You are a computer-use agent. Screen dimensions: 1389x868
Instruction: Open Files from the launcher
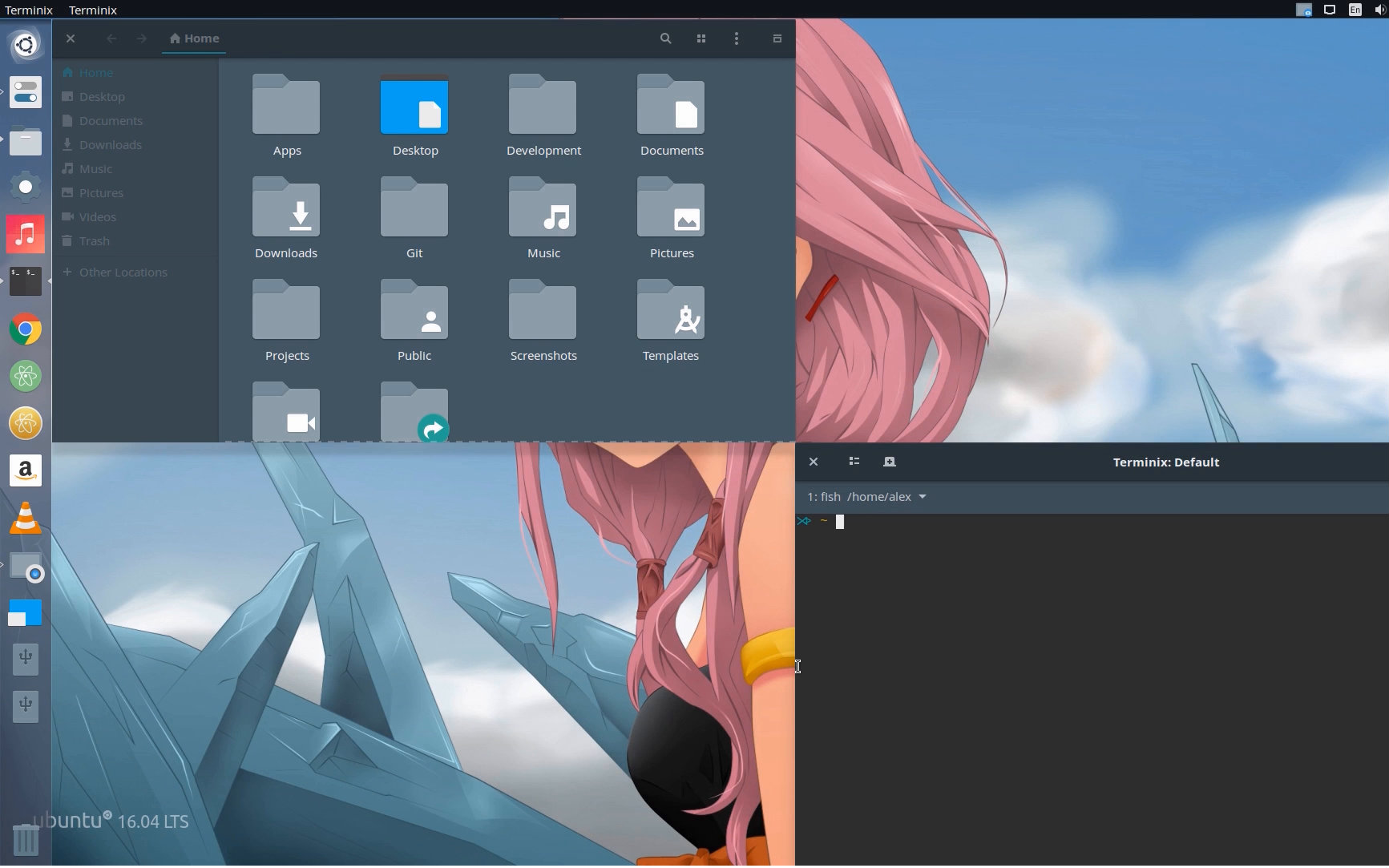point(26,140)
